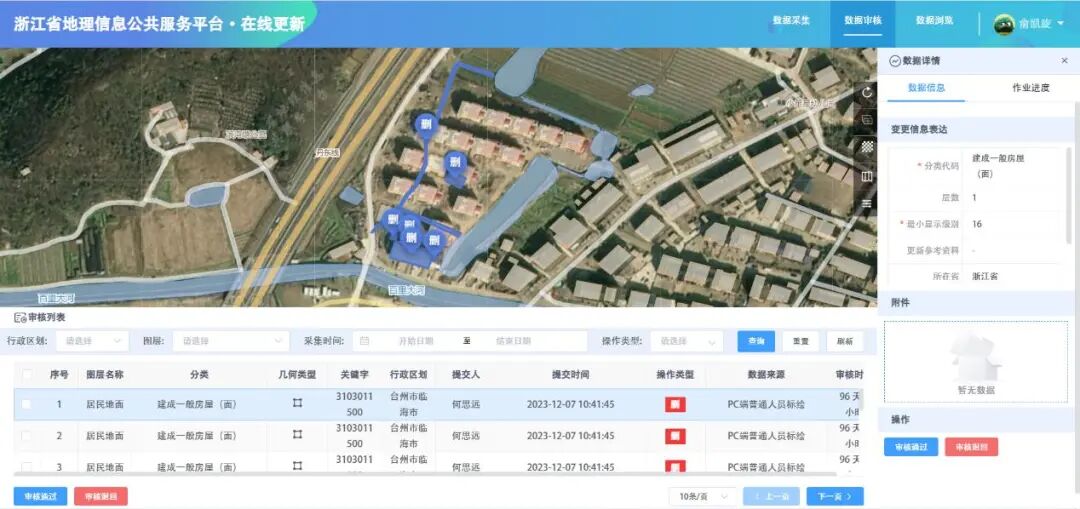The image size is (1080, 509).
Task: Tick the checkbox for row 1
Action: pos(27,404)
